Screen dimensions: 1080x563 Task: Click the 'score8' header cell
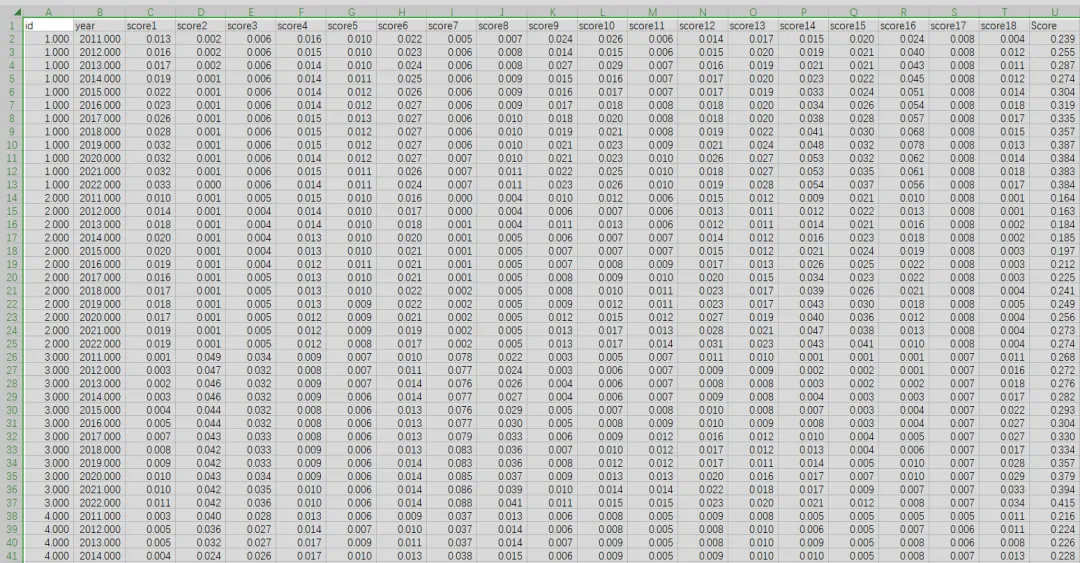click(x=501, y=25)
